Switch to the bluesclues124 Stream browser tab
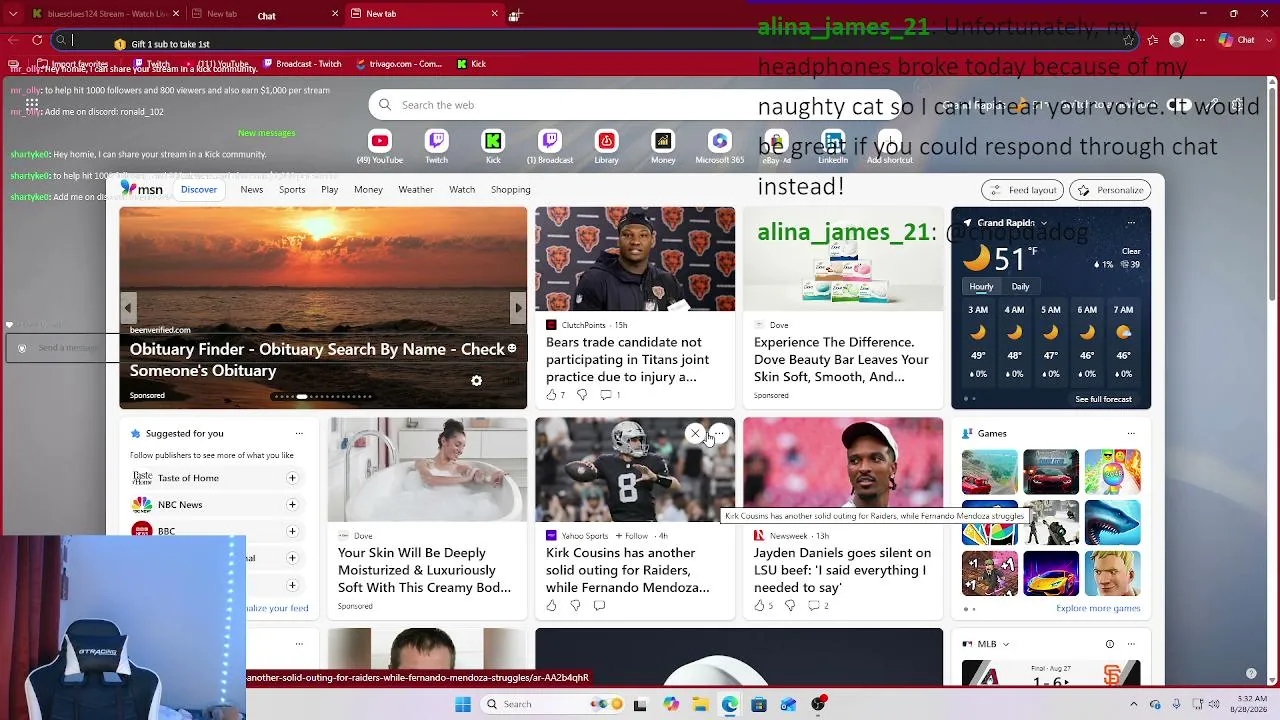The width and height of the screenshot is (1280, 720). [100, 14]
